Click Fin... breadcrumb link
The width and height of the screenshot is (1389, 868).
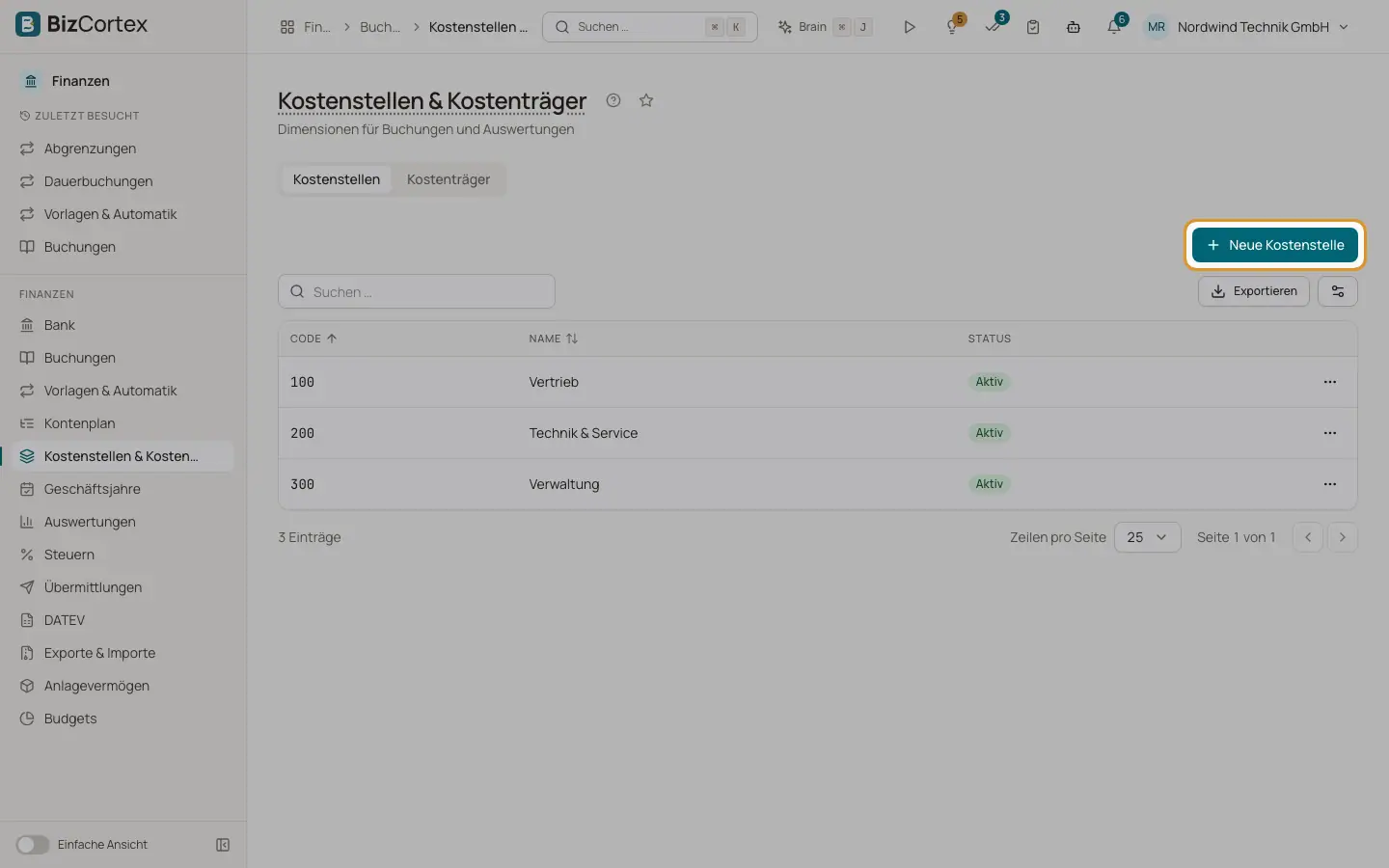(316, 27)
